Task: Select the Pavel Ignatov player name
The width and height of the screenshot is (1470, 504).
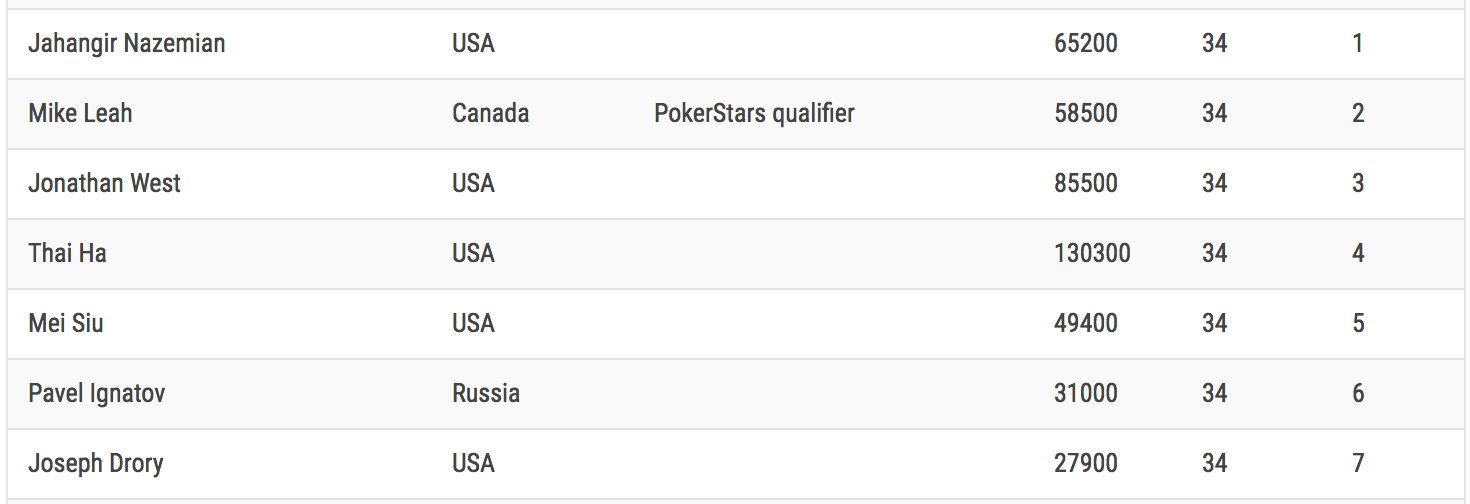Action: (x=97, y=393)
